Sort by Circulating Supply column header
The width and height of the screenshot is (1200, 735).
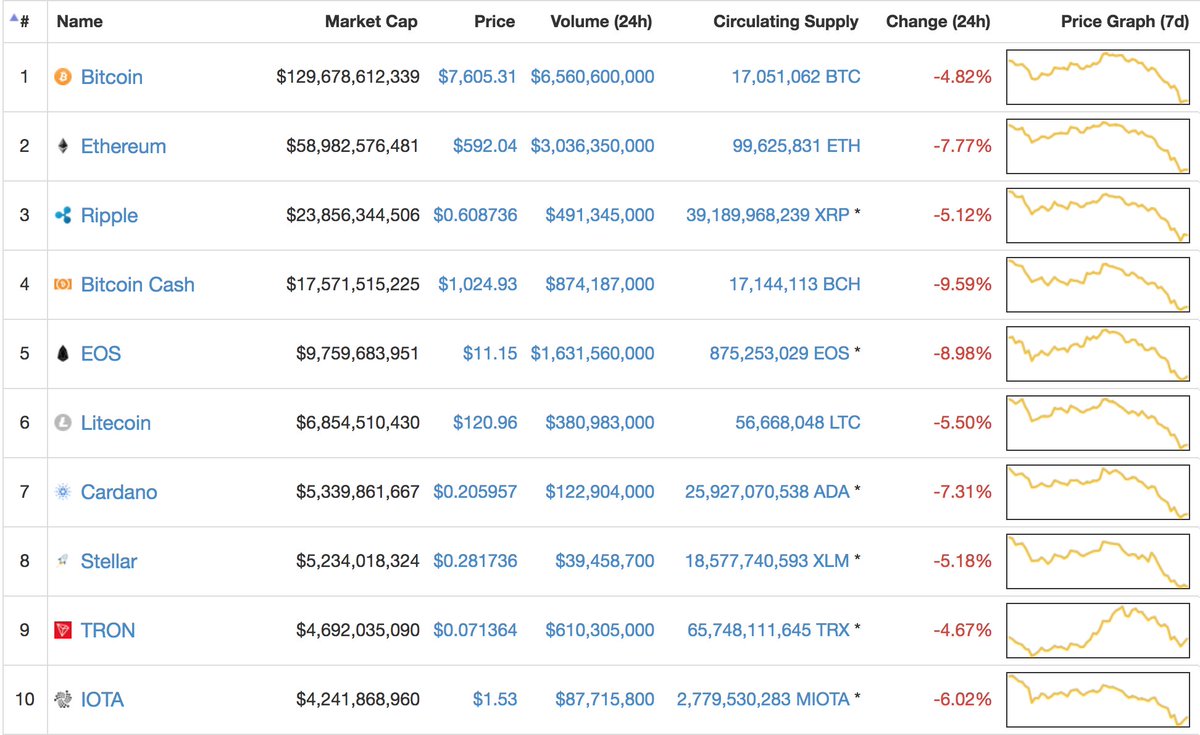[x=786, y=21]
